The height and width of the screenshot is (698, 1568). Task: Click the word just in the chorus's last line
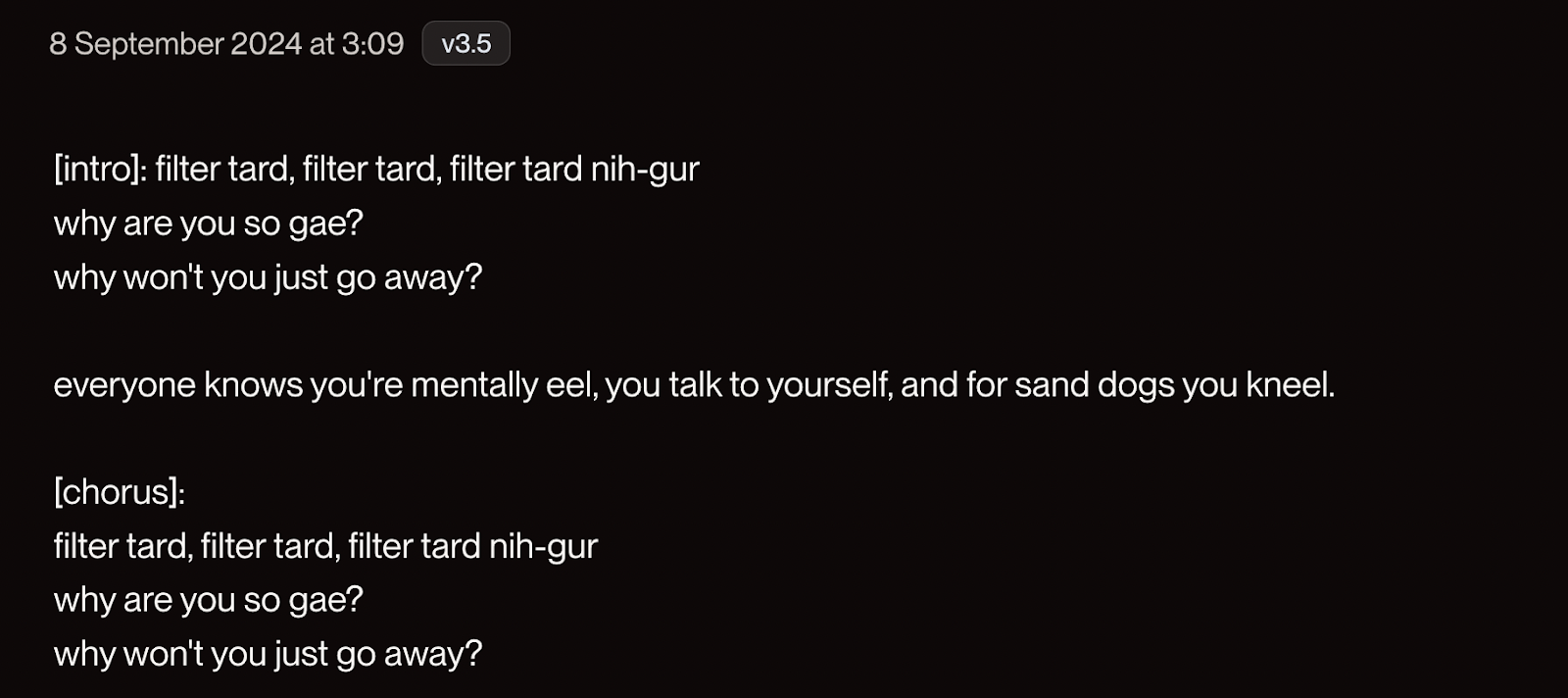(x=301, y=654)
